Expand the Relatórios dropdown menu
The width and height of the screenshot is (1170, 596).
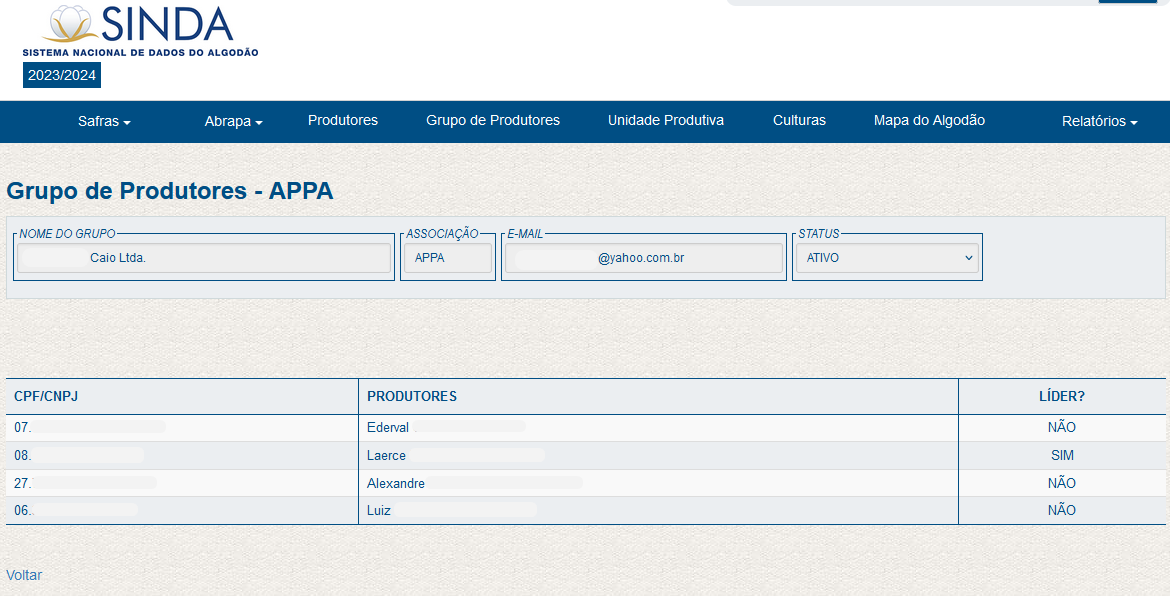click(x=1099, y=121)
